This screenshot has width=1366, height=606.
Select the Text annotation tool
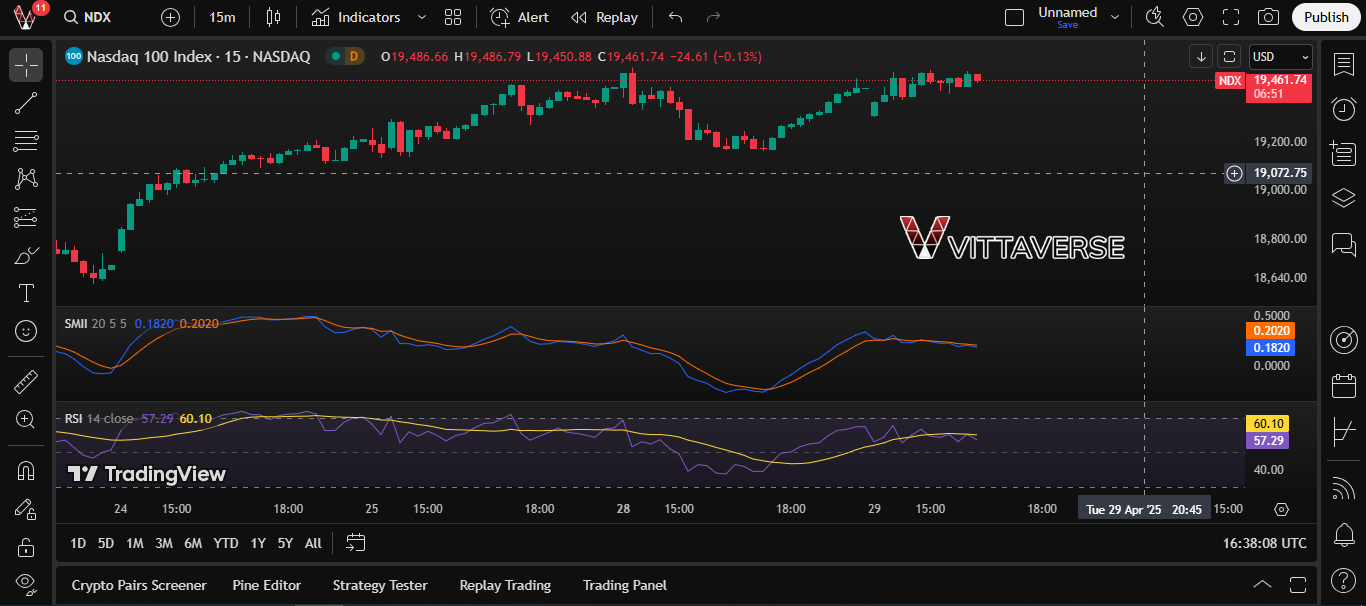point(26,293)
